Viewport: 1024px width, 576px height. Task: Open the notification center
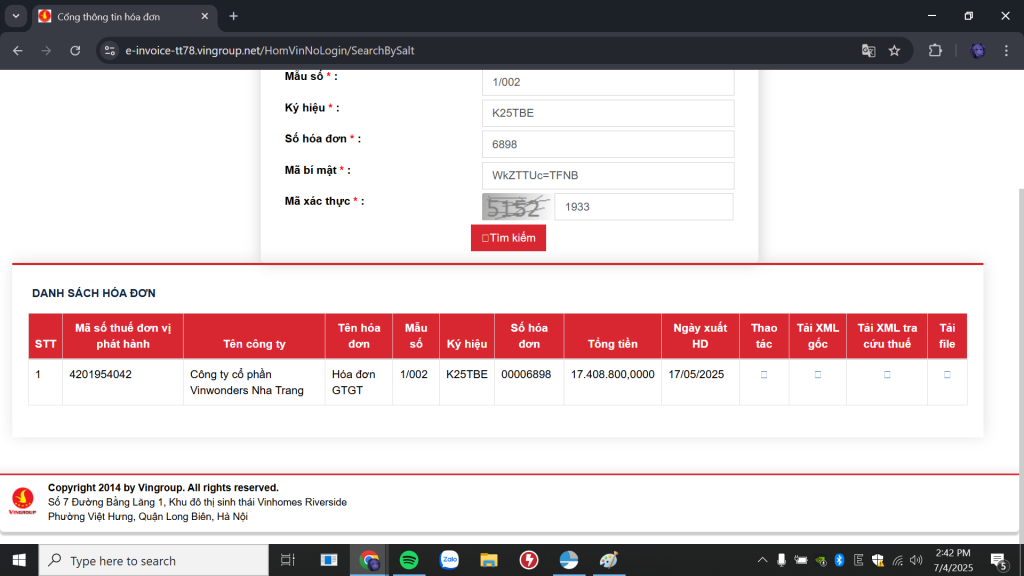pyautogui.click(x=998, y=560)
